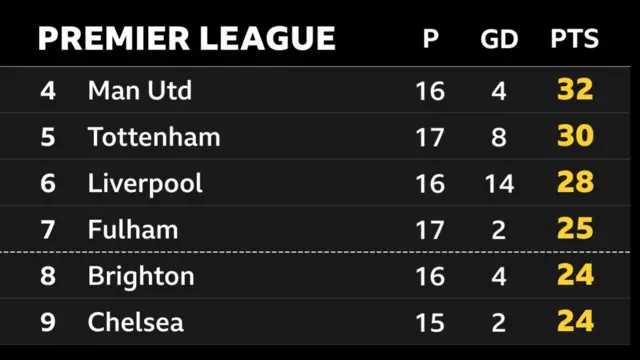This screenshot has height=360, width=640.
Task: Click the Premier League table title
Action: click(x=187, y=38)
